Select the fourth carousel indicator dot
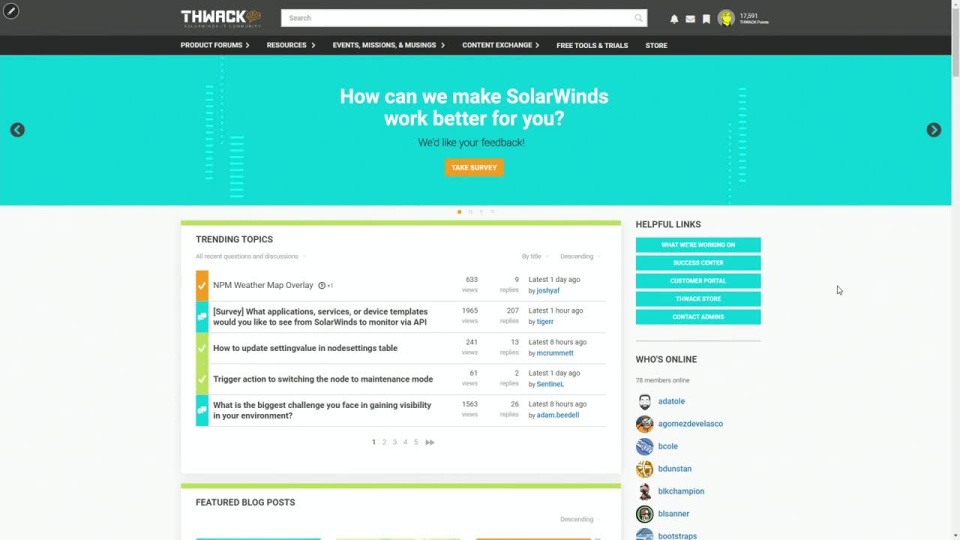 [492, 212]
